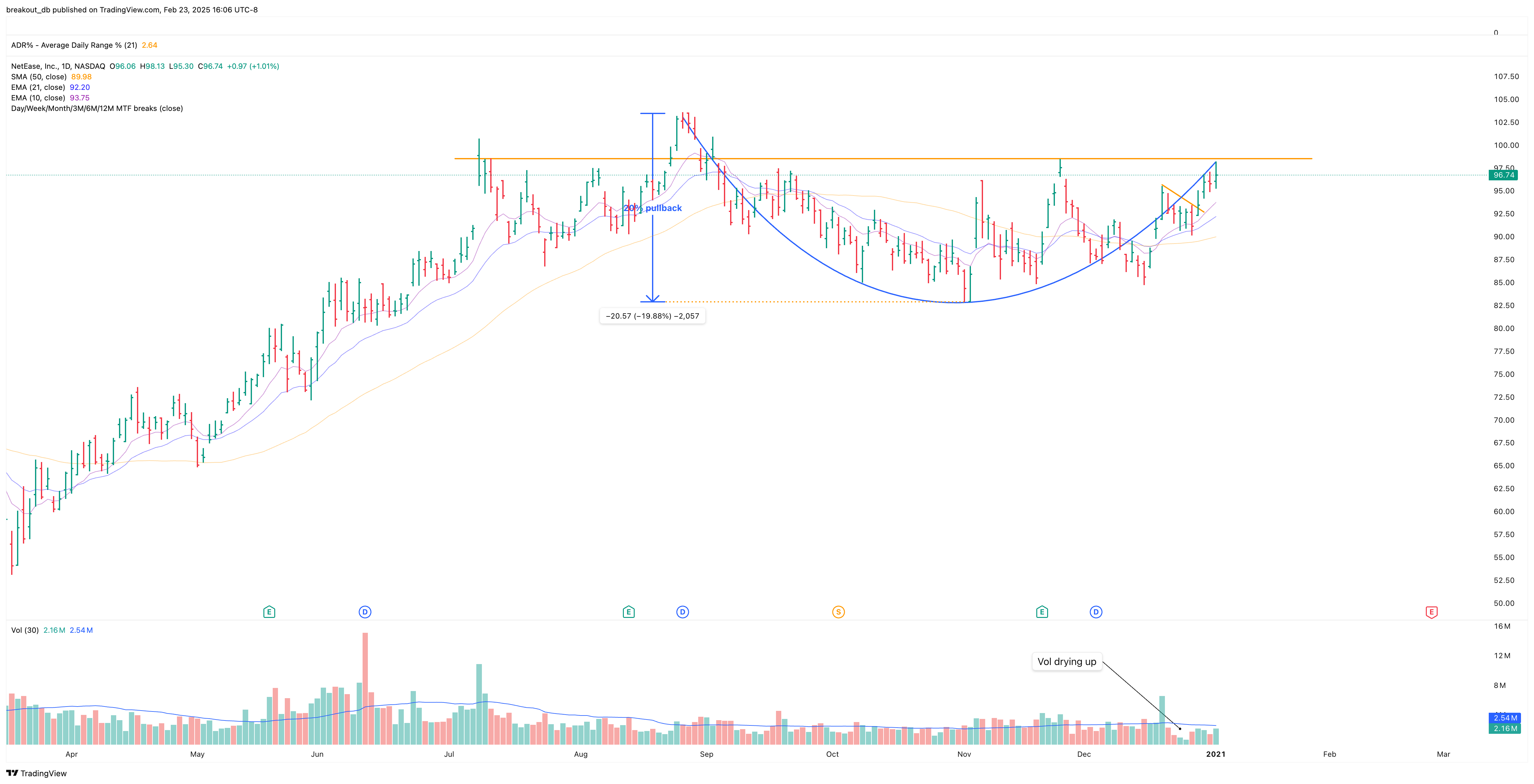Image resolution: width=1534 pixels, height=784 pixels.
Task: Click the dividend marker right of the Dec earnings icon
Action: click(1096, 611)
